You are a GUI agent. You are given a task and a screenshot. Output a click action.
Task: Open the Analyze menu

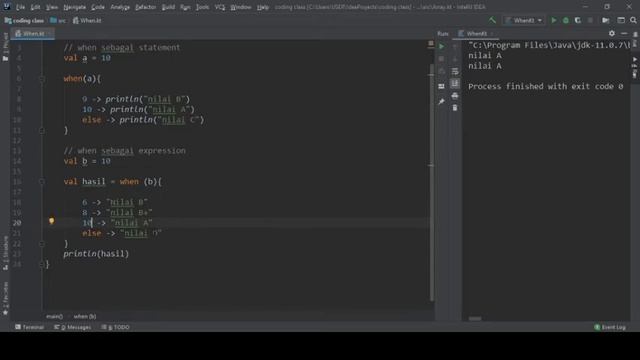click(120, 7)
